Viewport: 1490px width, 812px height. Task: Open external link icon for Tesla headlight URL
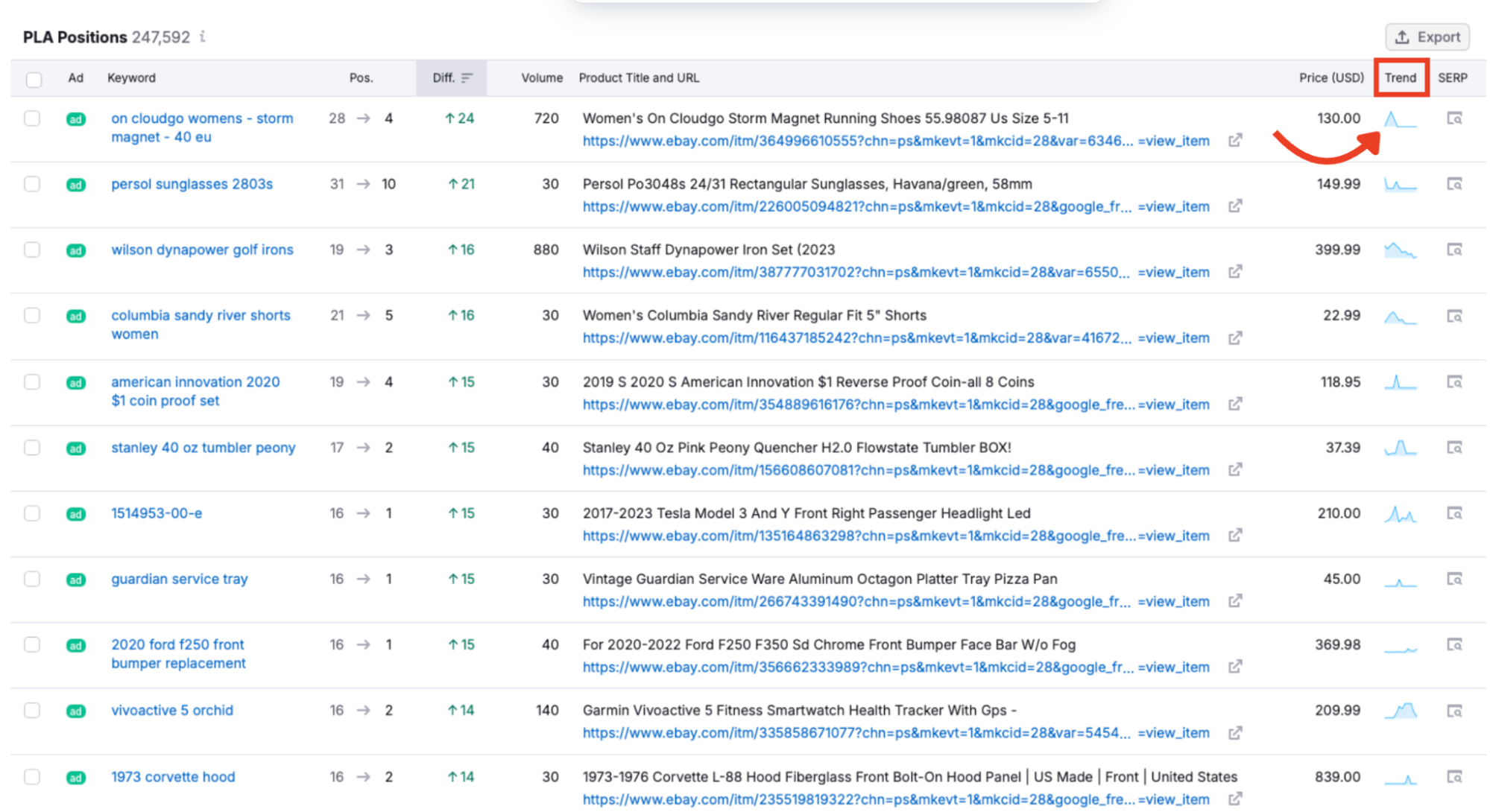pos(1235,536)
